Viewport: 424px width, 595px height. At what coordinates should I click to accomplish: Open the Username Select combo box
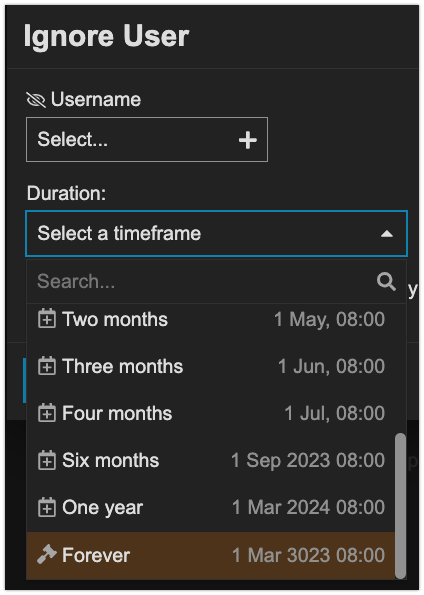click(147, 140)
